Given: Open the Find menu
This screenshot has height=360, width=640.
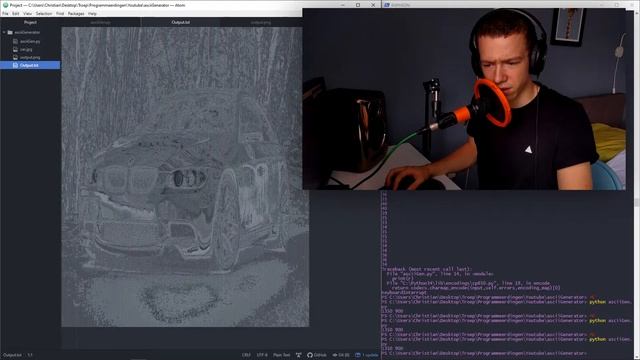Looking at the screenshot, I should point(60,13).
